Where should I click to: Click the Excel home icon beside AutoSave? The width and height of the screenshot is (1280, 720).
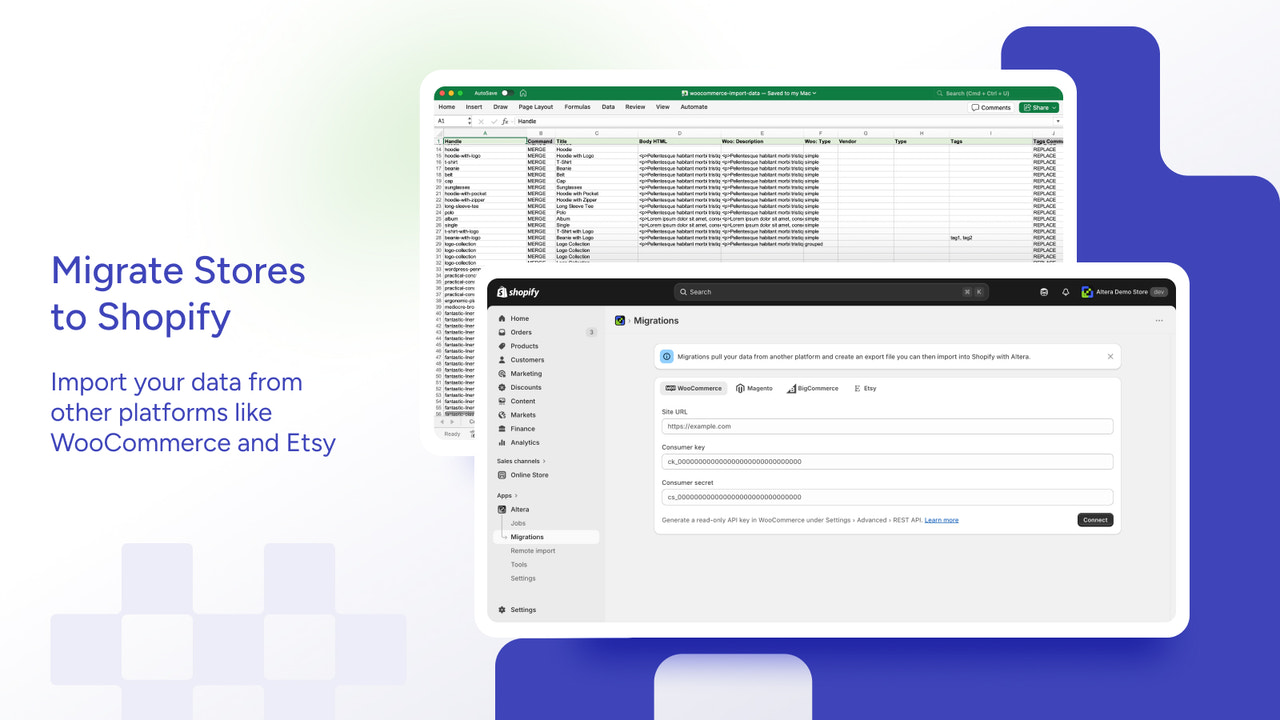(x=523, y=93)
